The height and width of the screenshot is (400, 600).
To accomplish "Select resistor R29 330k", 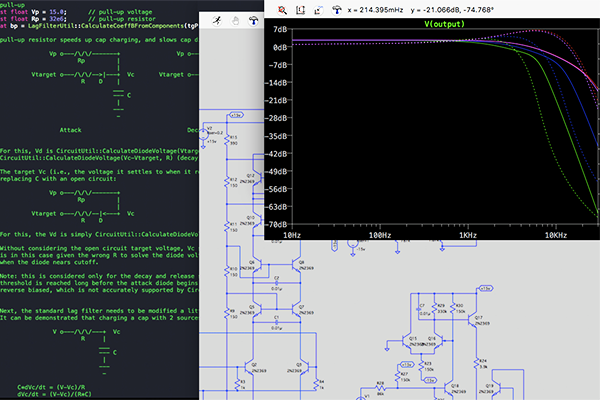I will (434, 308).
